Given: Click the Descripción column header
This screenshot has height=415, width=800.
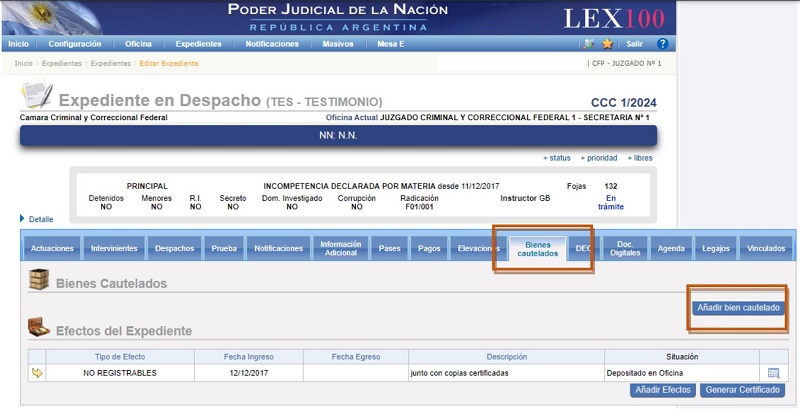Looking at the screenshot, I should tap(506, 357).
